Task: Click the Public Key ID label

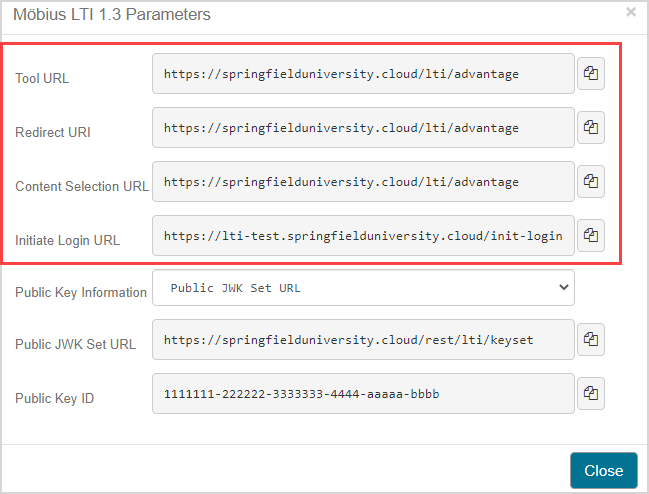Action: coord(54,398)
